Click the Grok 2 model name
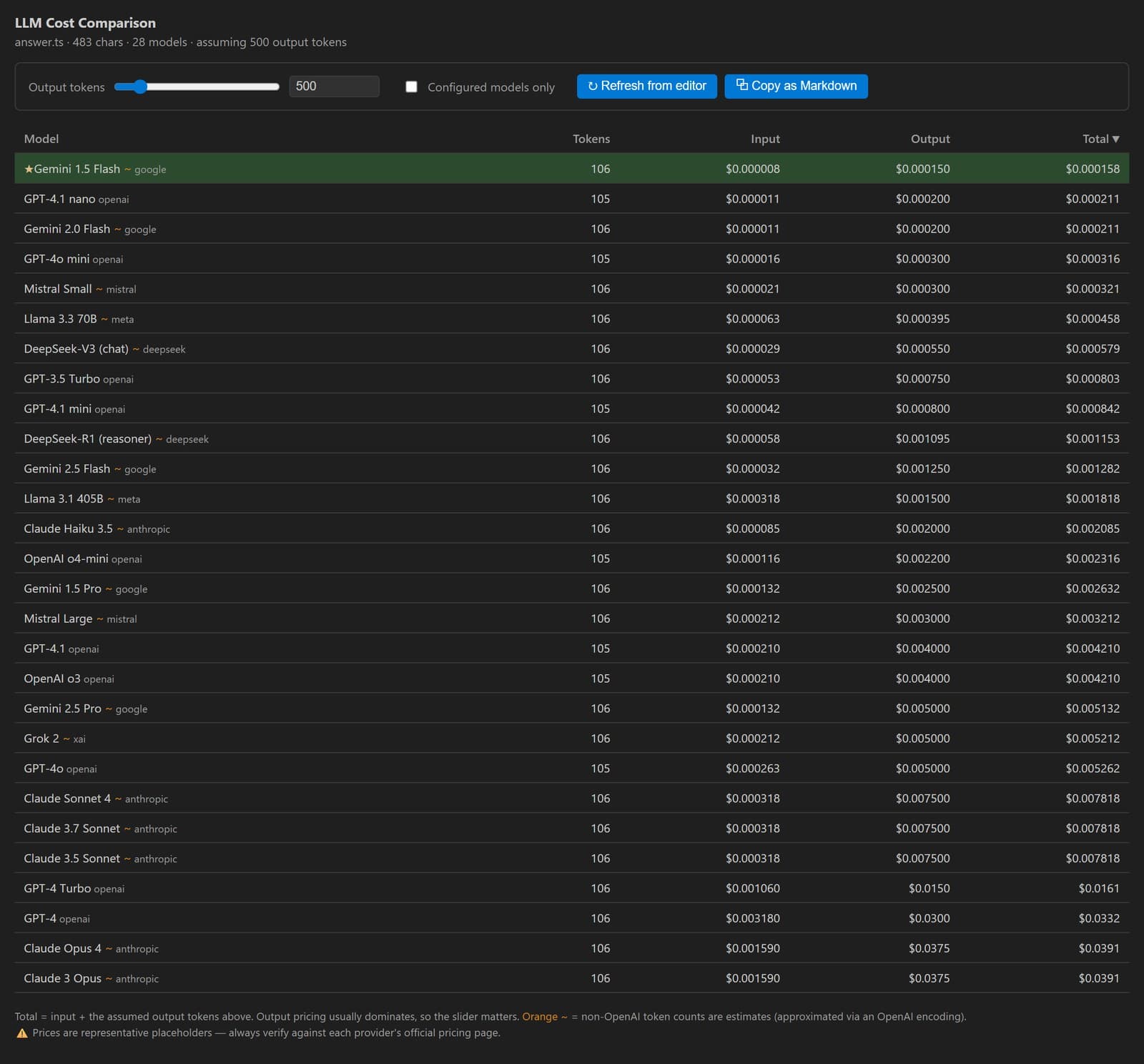 click(x=41, y=739)
